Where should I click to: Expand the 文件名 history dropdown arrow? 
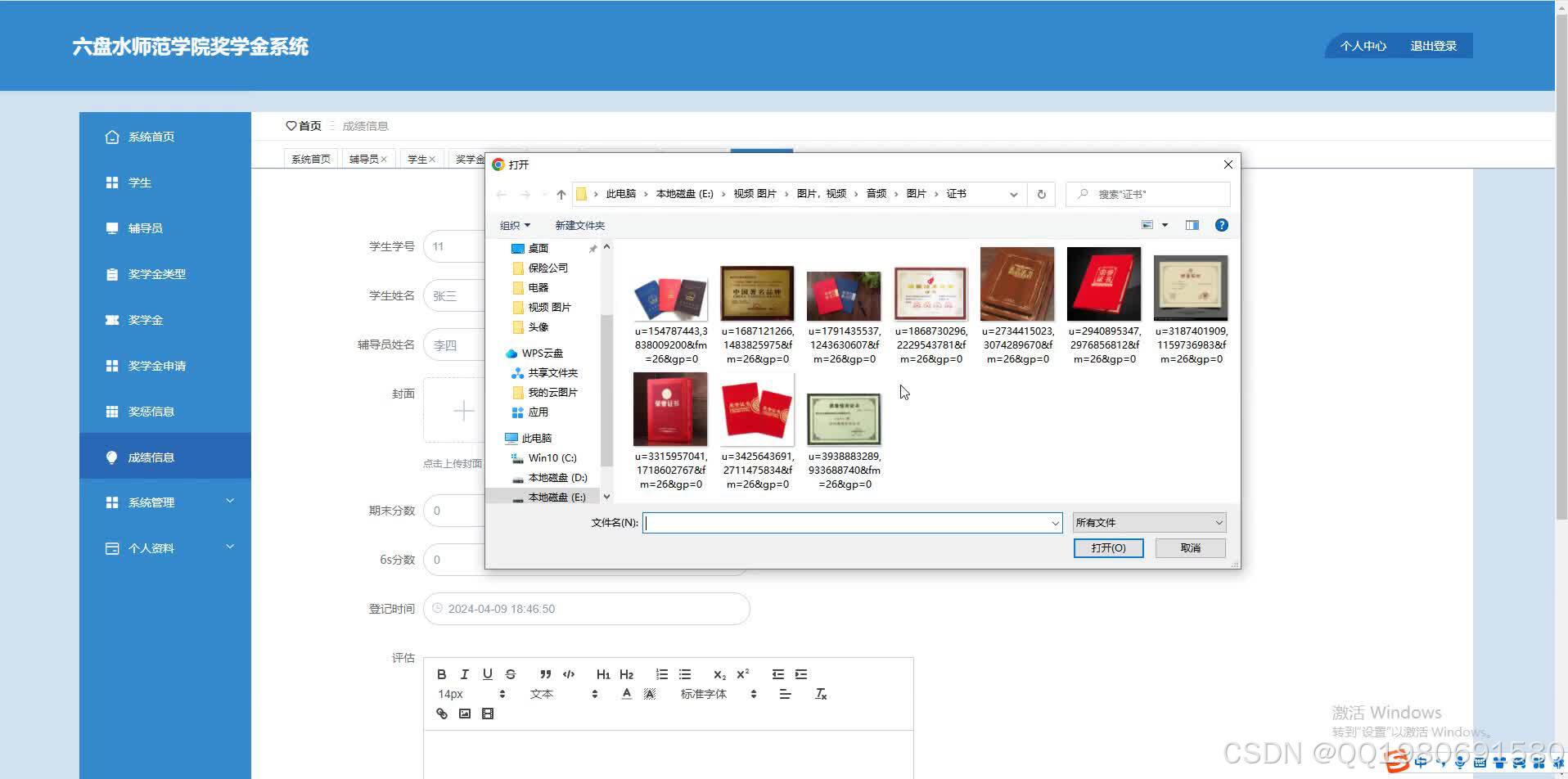(1055, 523)
